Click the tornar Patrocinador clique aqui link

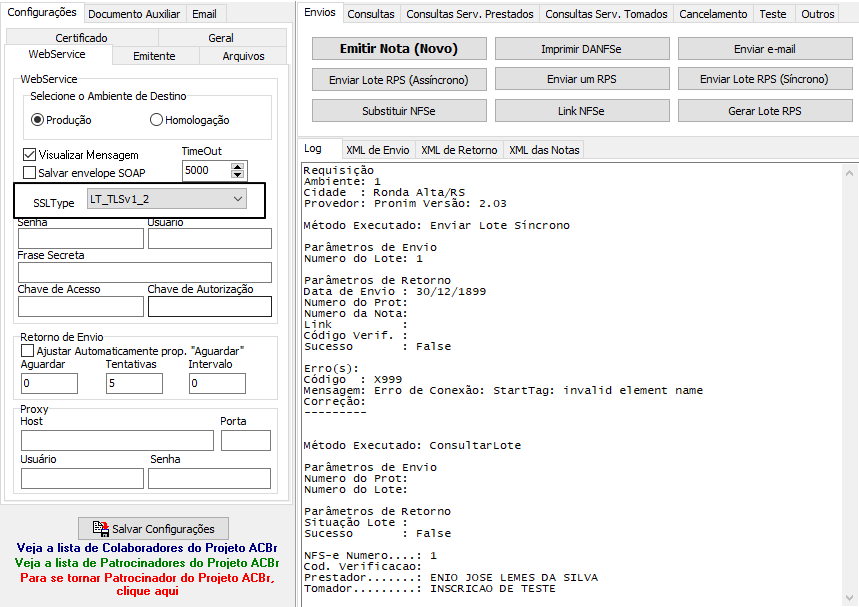pos(147,584)
